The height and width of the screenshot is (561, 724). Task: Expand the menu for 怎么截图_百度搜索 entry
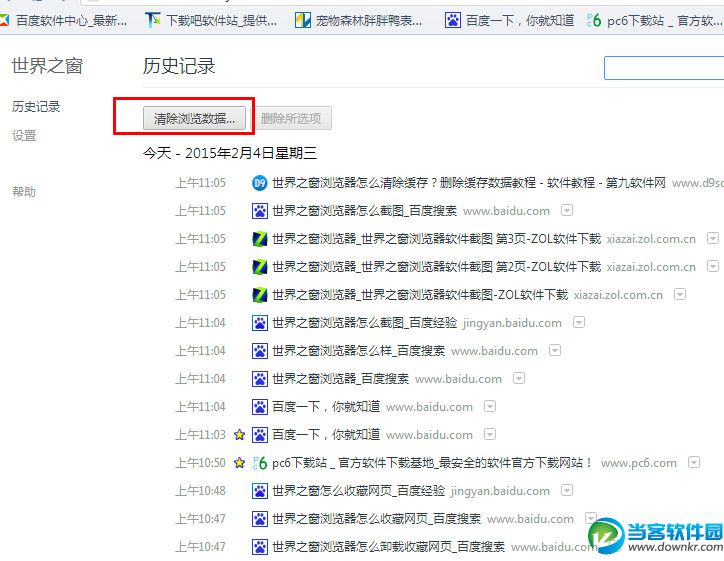point(567,211)
